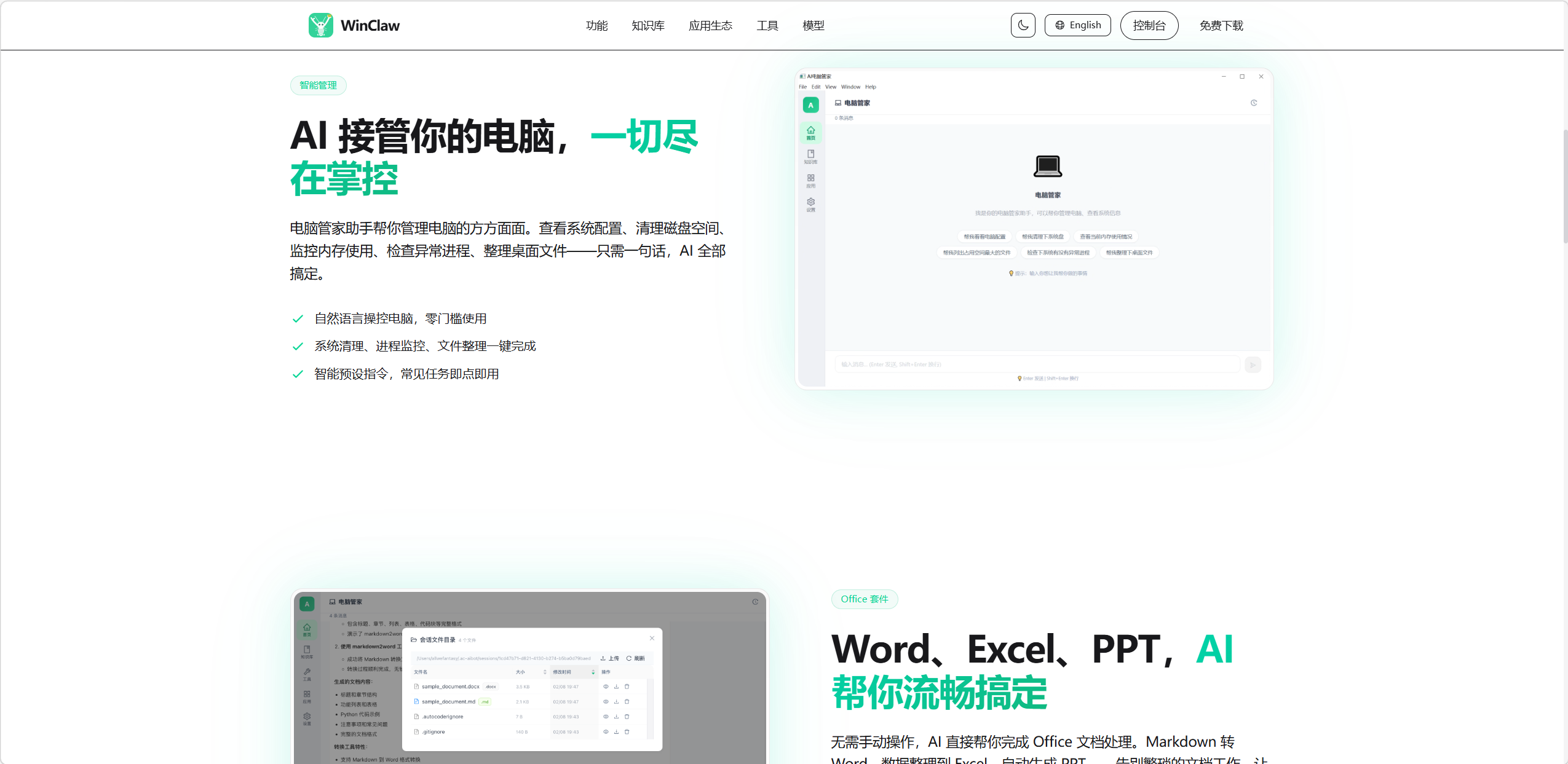The image size is (1568, 764).
Task: Select the 模型 nav item
Action: [813, 25]
